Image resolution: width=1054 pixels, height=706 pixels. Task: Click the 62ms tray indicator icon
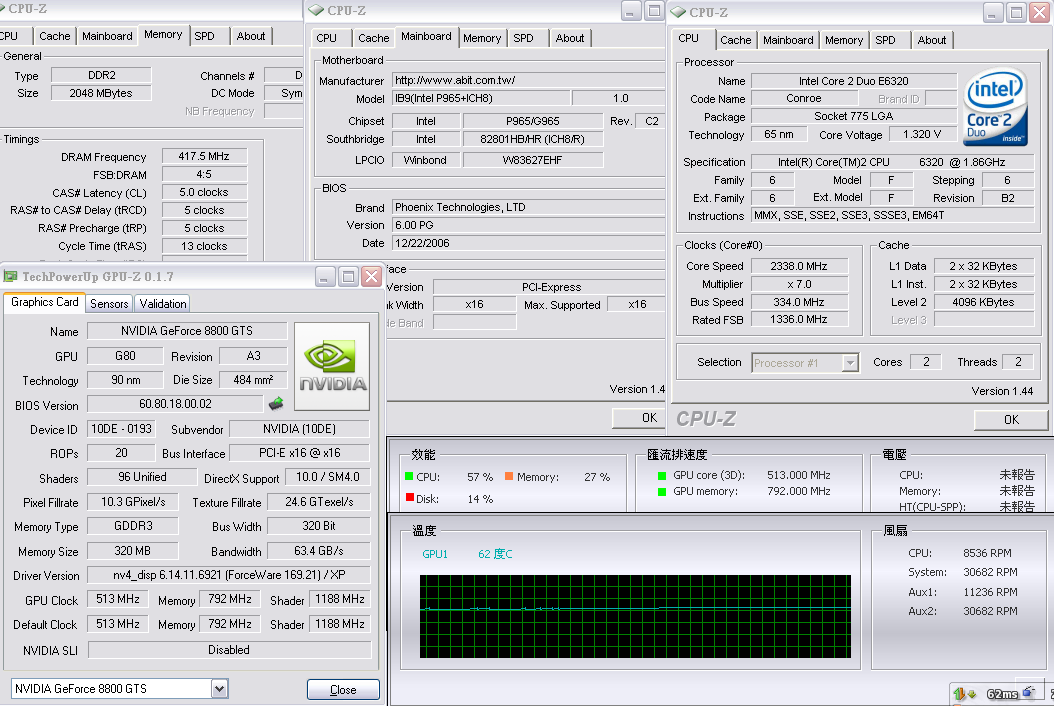coord(1002,693)
